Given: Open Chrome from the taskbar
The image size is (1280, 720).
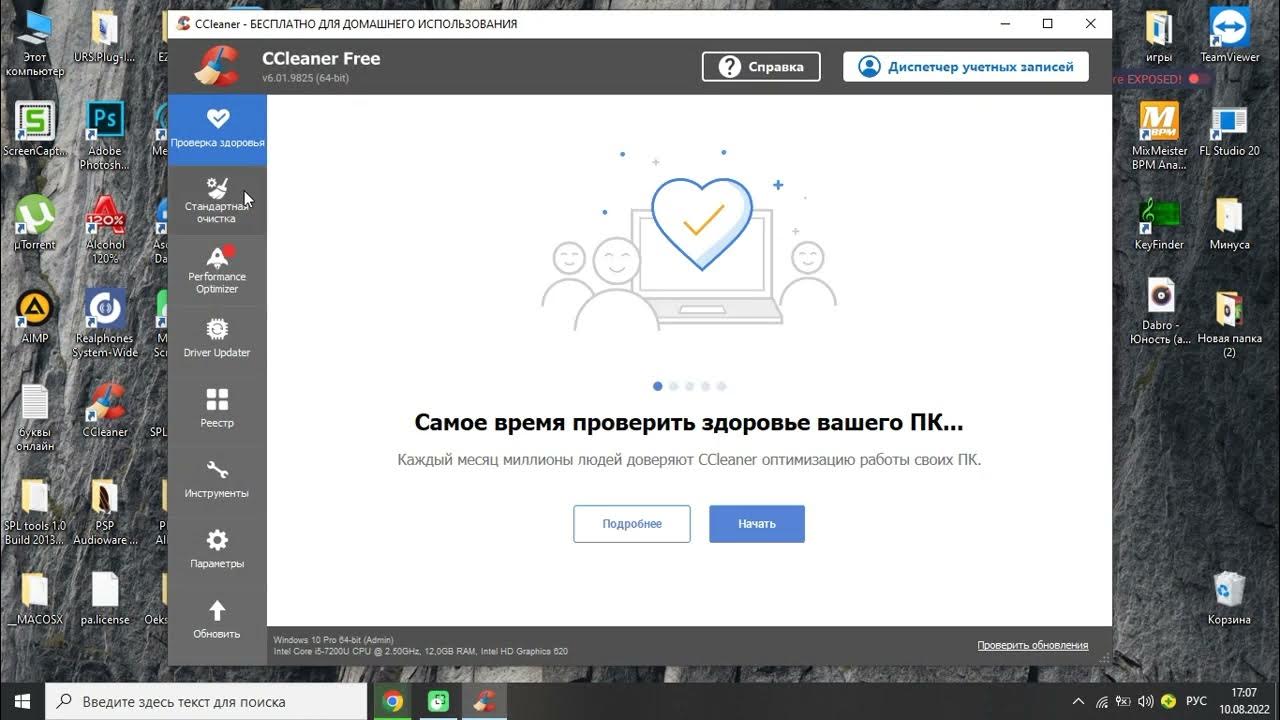Looking at the screenshot, I should click(393, 701).
